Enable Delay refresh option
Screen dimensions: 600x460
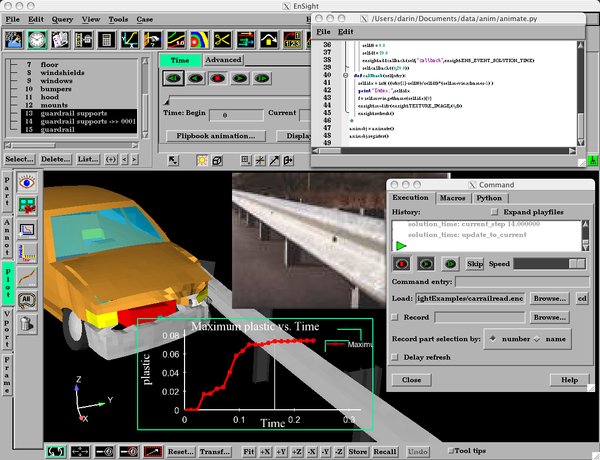394,356
